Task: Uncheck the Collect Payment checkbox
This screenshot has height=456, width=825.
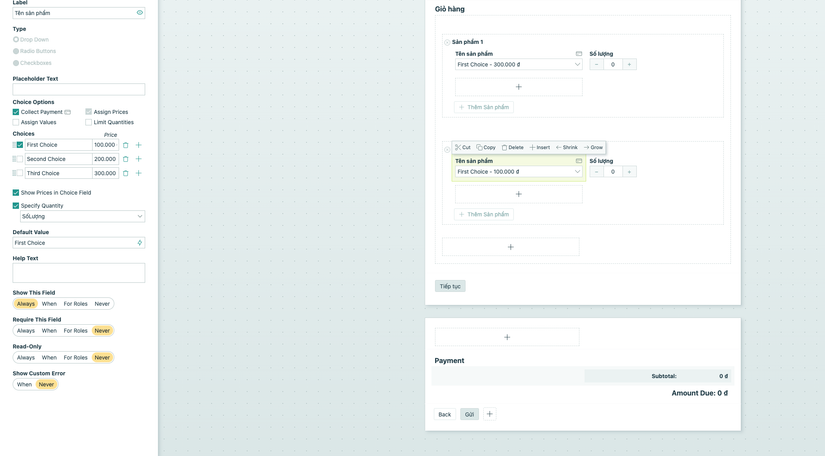Action: [16, 112]
